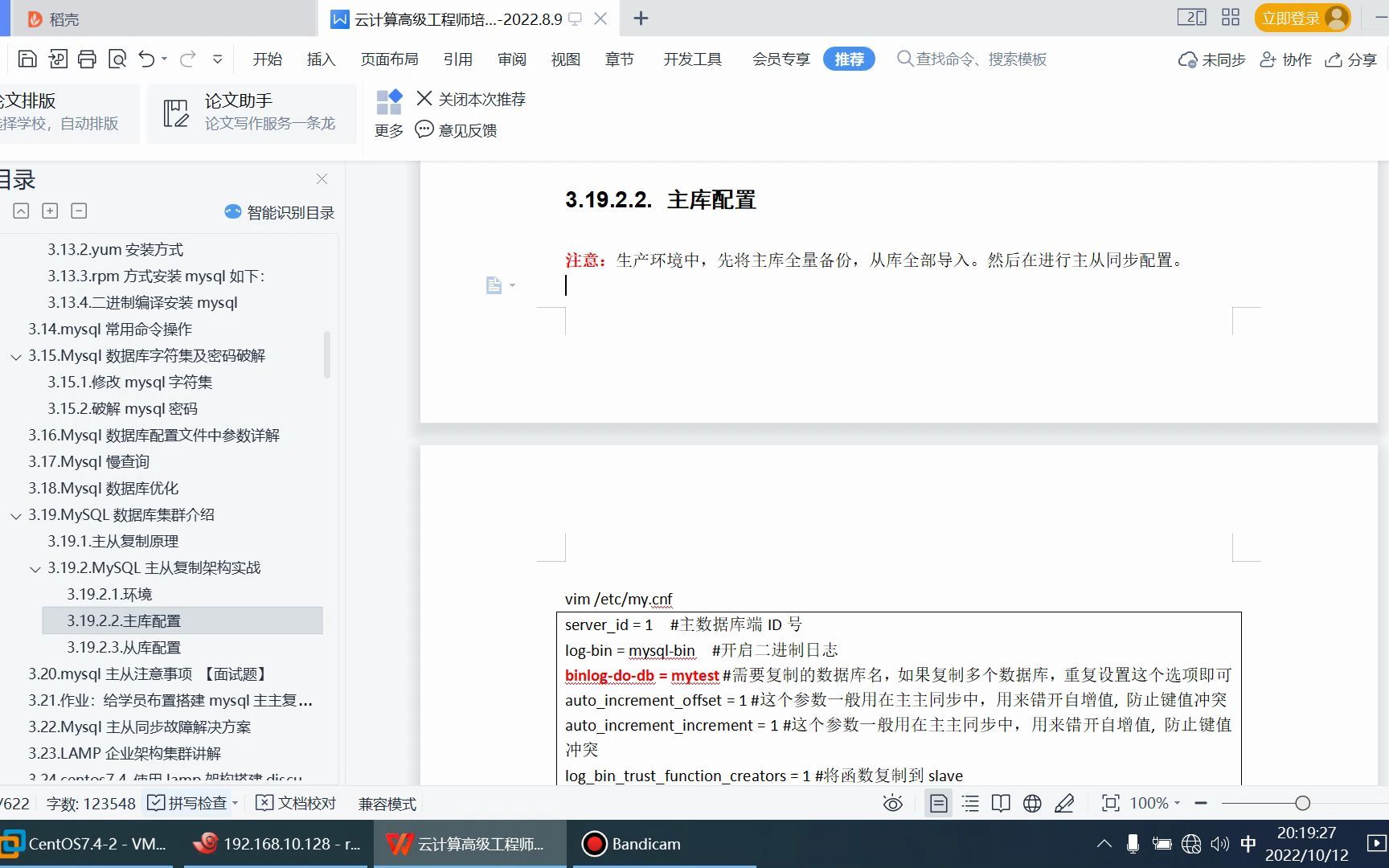Viewport: 1389px width, 868px height.
Task: Open the undo history dropdown arrow
Action: click(x=164, y=59)
